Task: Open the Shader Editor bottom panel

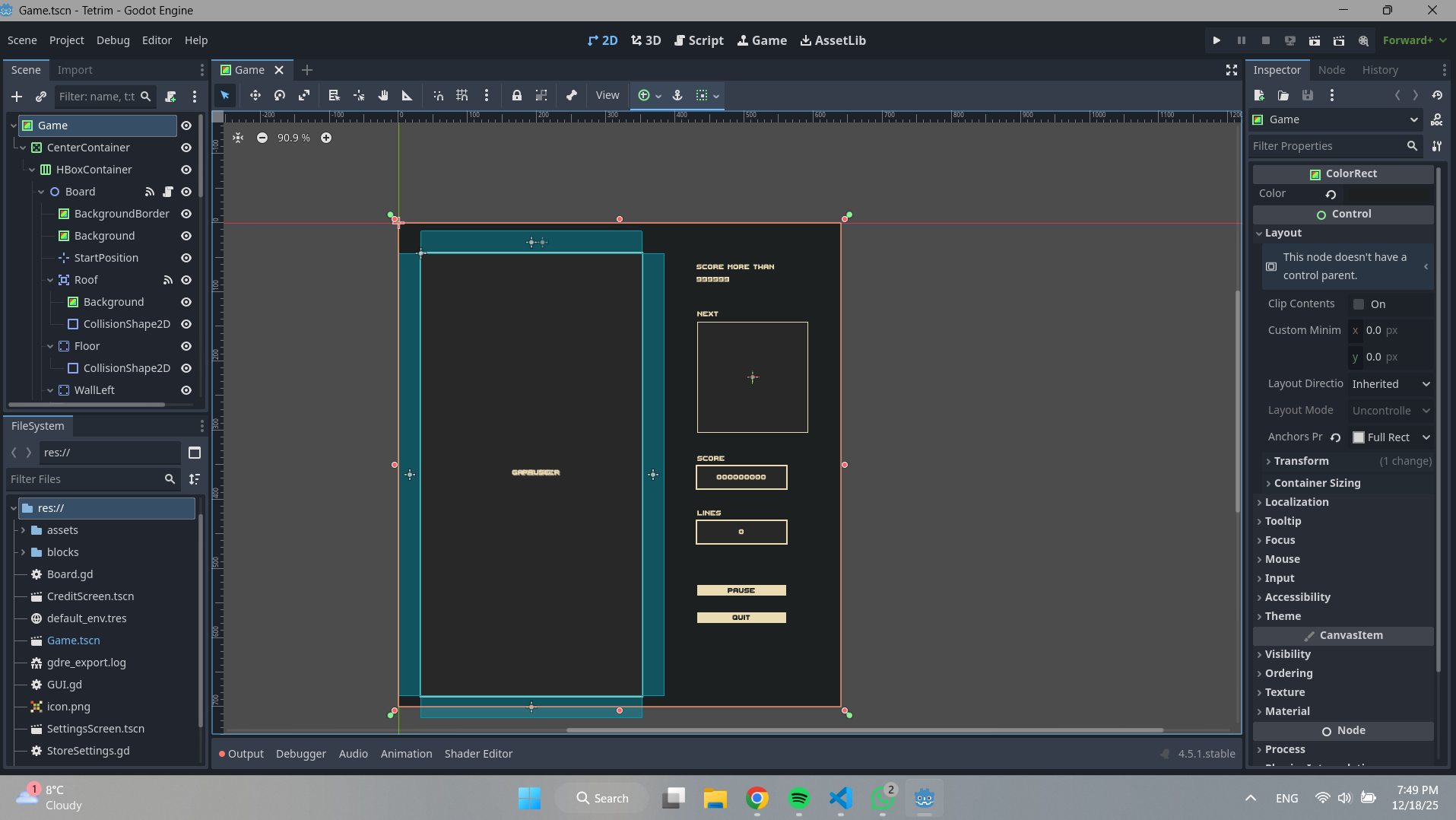Action: [x=478, y=754]
